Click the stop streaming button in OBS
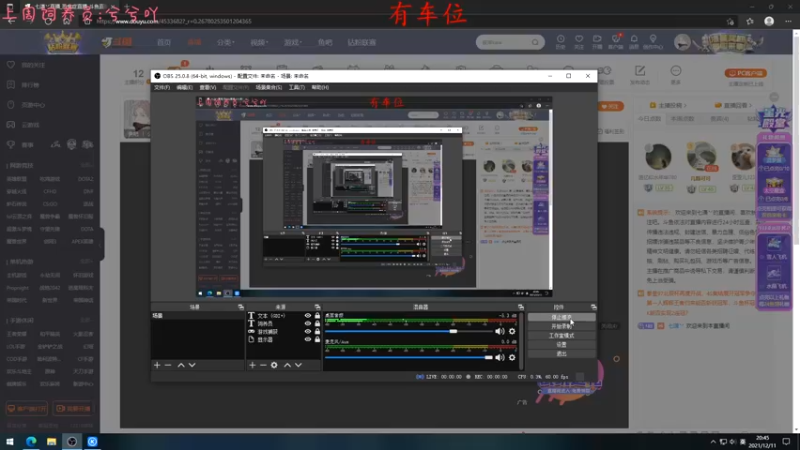The width and height of the screenshot is (800, 450). [x=561, y=317]
